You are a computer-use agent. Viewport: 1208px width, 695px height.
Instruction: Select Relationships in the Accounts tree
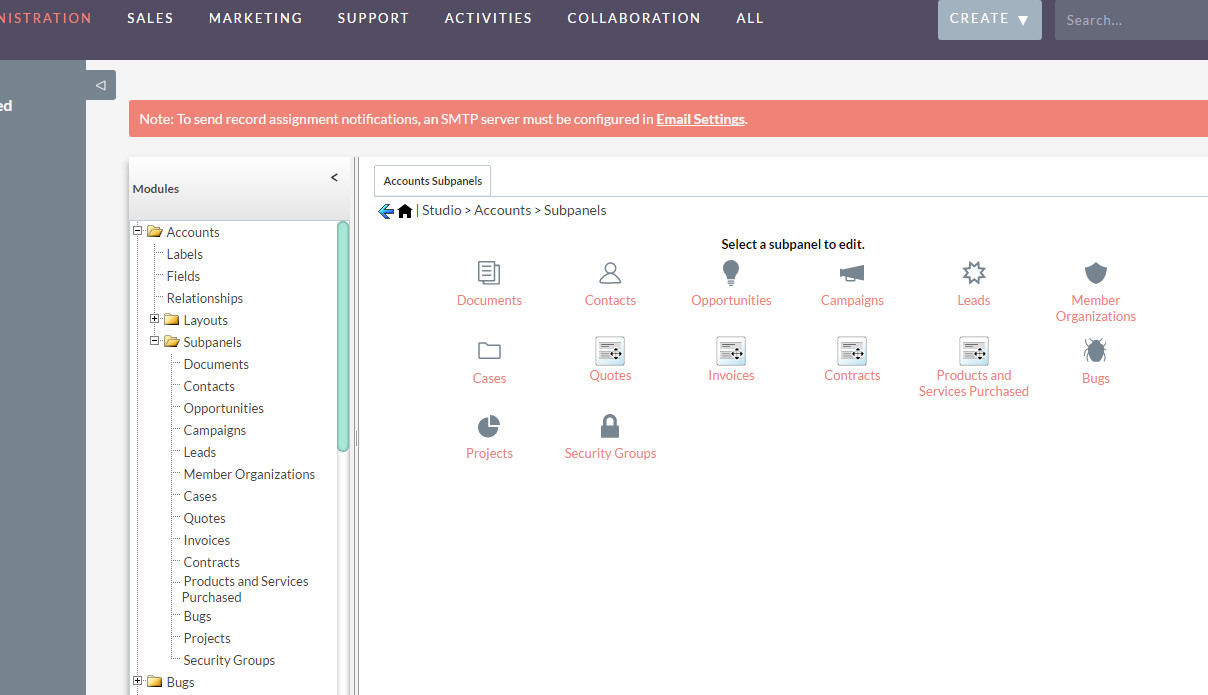pos(205,298)
